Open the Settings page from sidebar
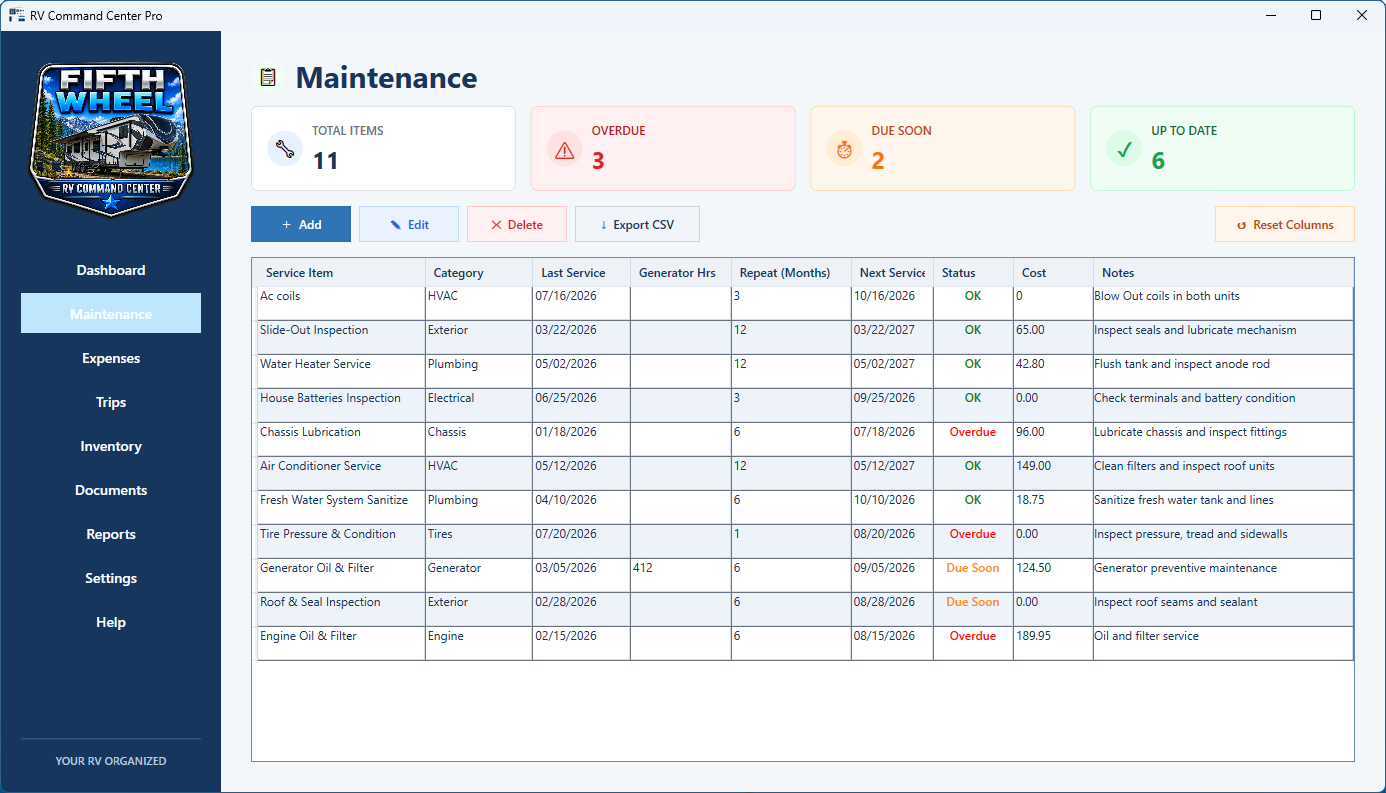Viewport: 1386px width, 793px height. 111,578
